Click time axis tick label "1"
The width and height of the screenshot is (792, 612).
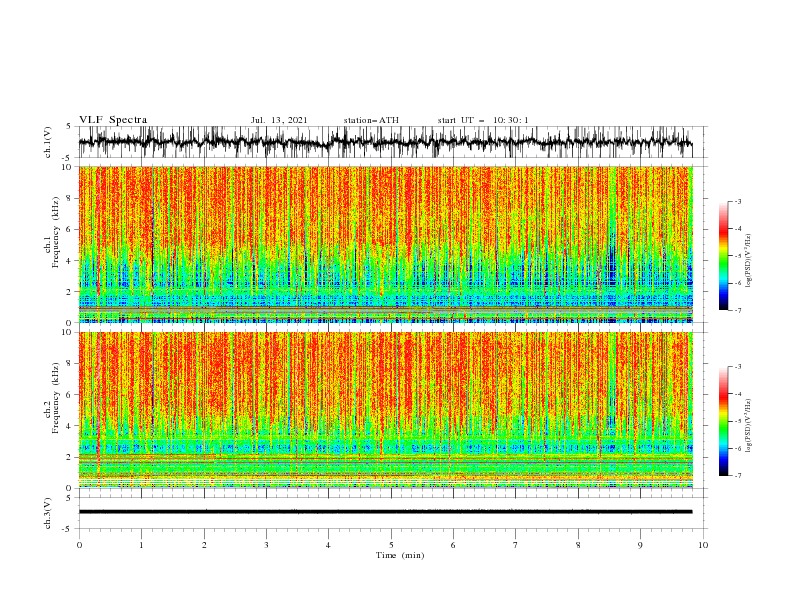click(141, 545)
